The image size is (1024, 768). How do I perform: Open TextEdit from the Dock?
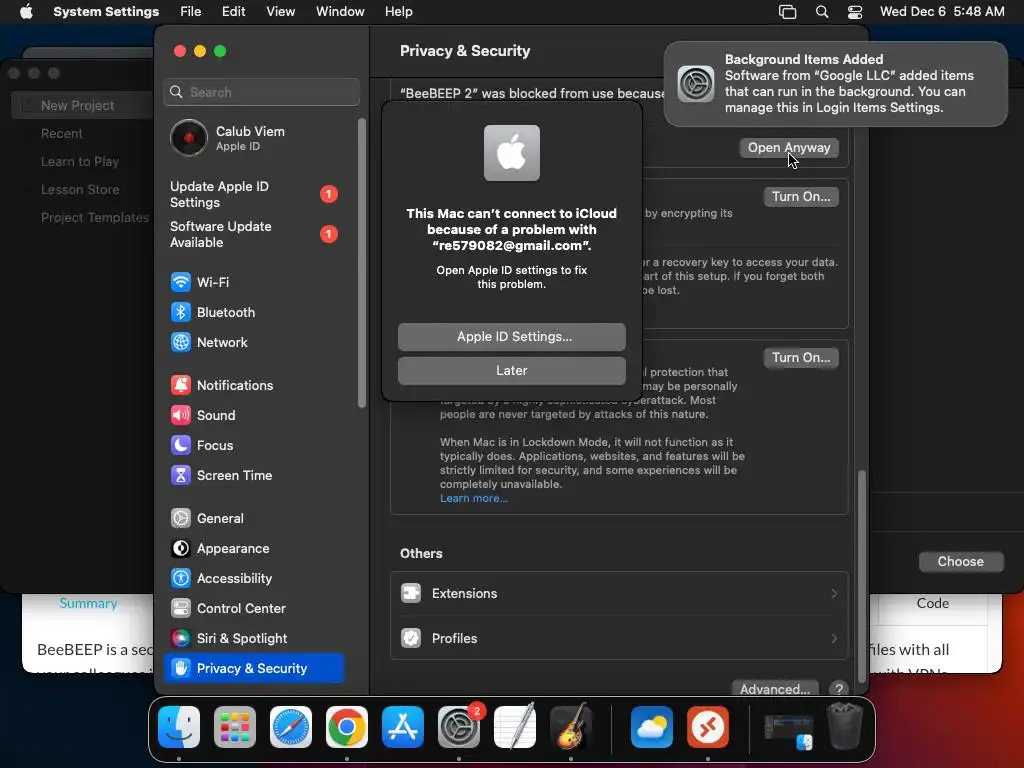pyautogui.click(x=515, y=727)
